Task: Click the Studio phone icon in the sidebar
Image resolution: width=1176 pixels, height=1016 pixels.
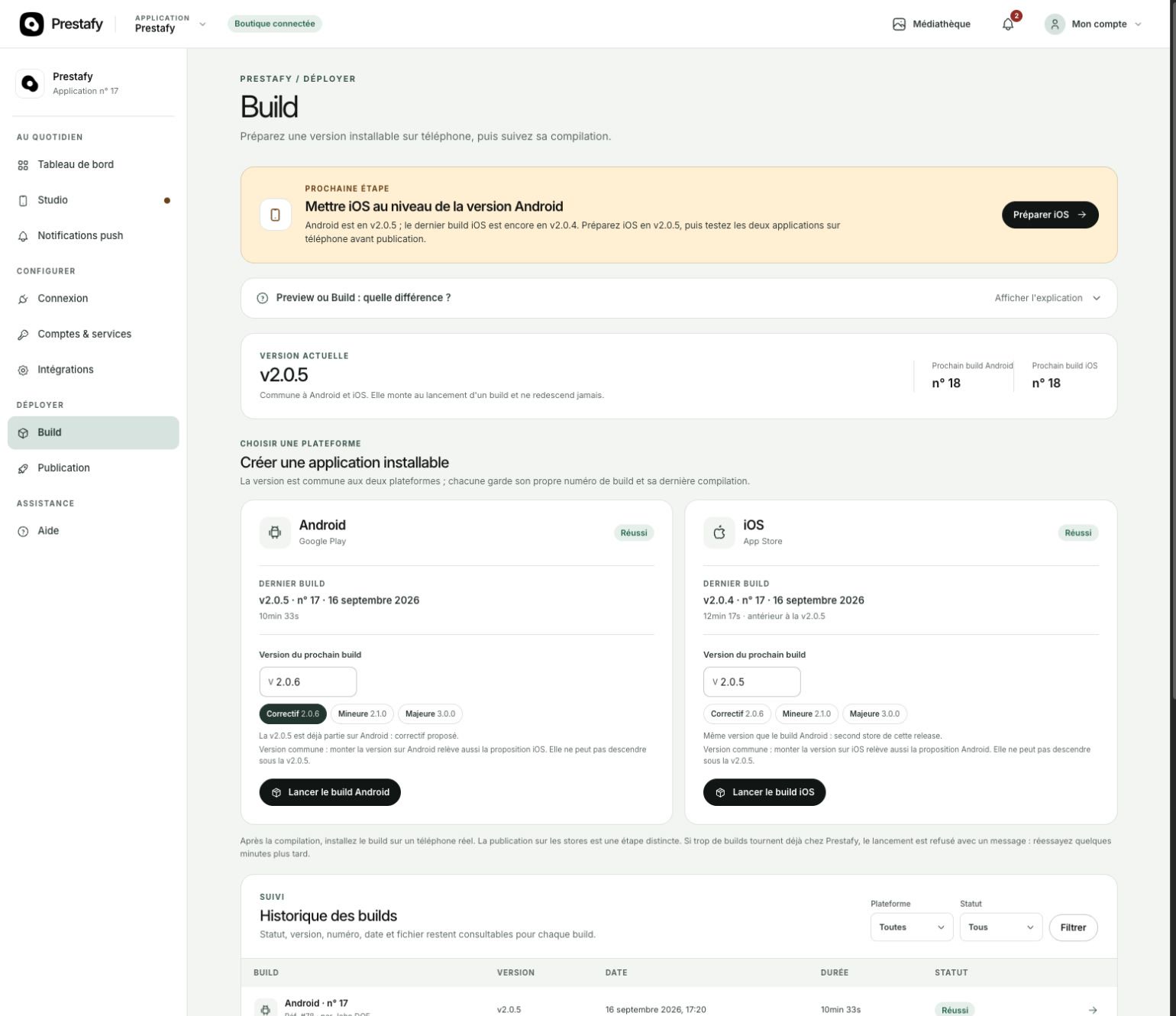Action: click(x=23, y=200)
